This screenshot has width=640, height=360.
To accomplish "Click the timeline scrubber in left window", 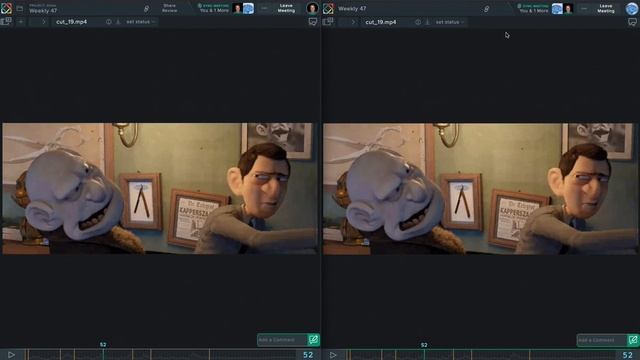I will 161,355.
